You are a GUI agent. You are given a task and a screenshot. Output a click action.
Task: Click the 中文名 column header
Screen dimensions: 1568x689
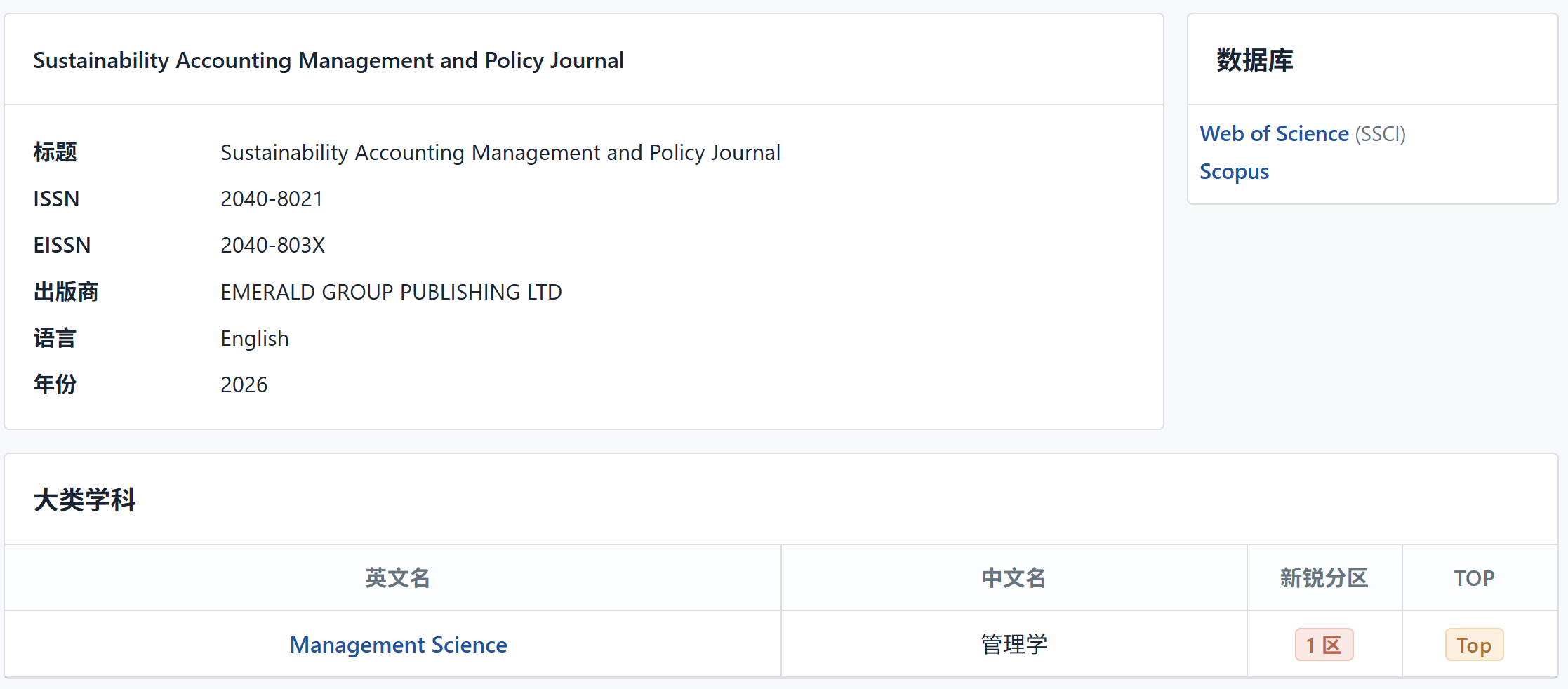(x=1014, y=578)
